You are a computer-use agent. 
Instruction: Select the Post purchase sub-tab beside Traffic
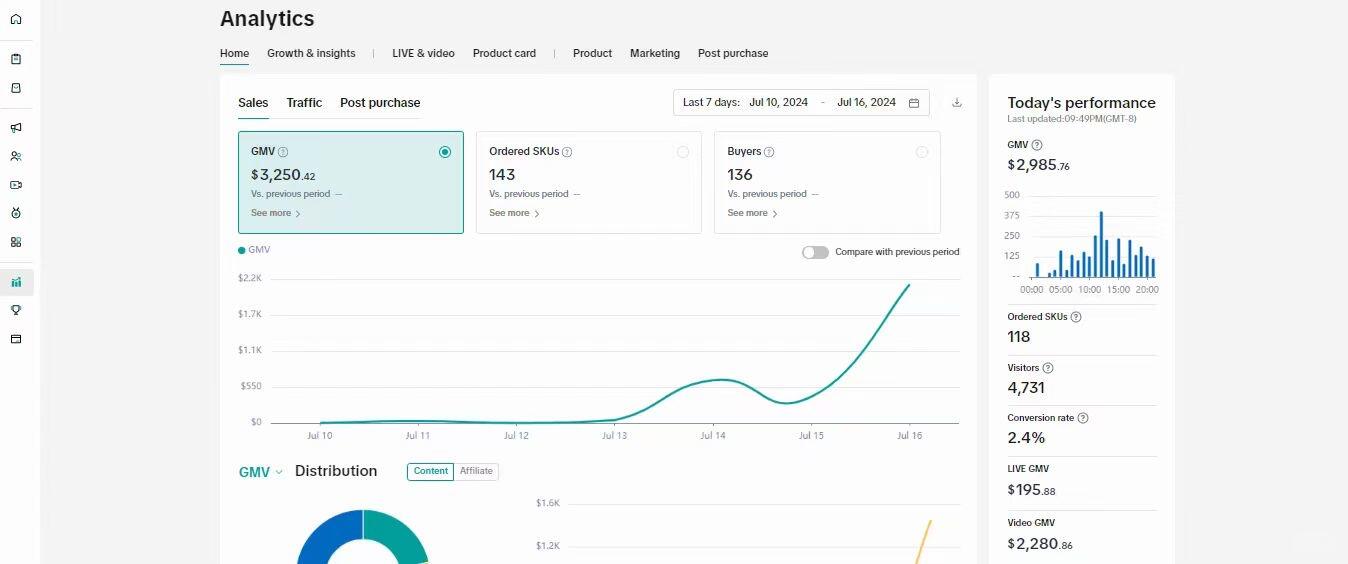click(x=380, y=102)
